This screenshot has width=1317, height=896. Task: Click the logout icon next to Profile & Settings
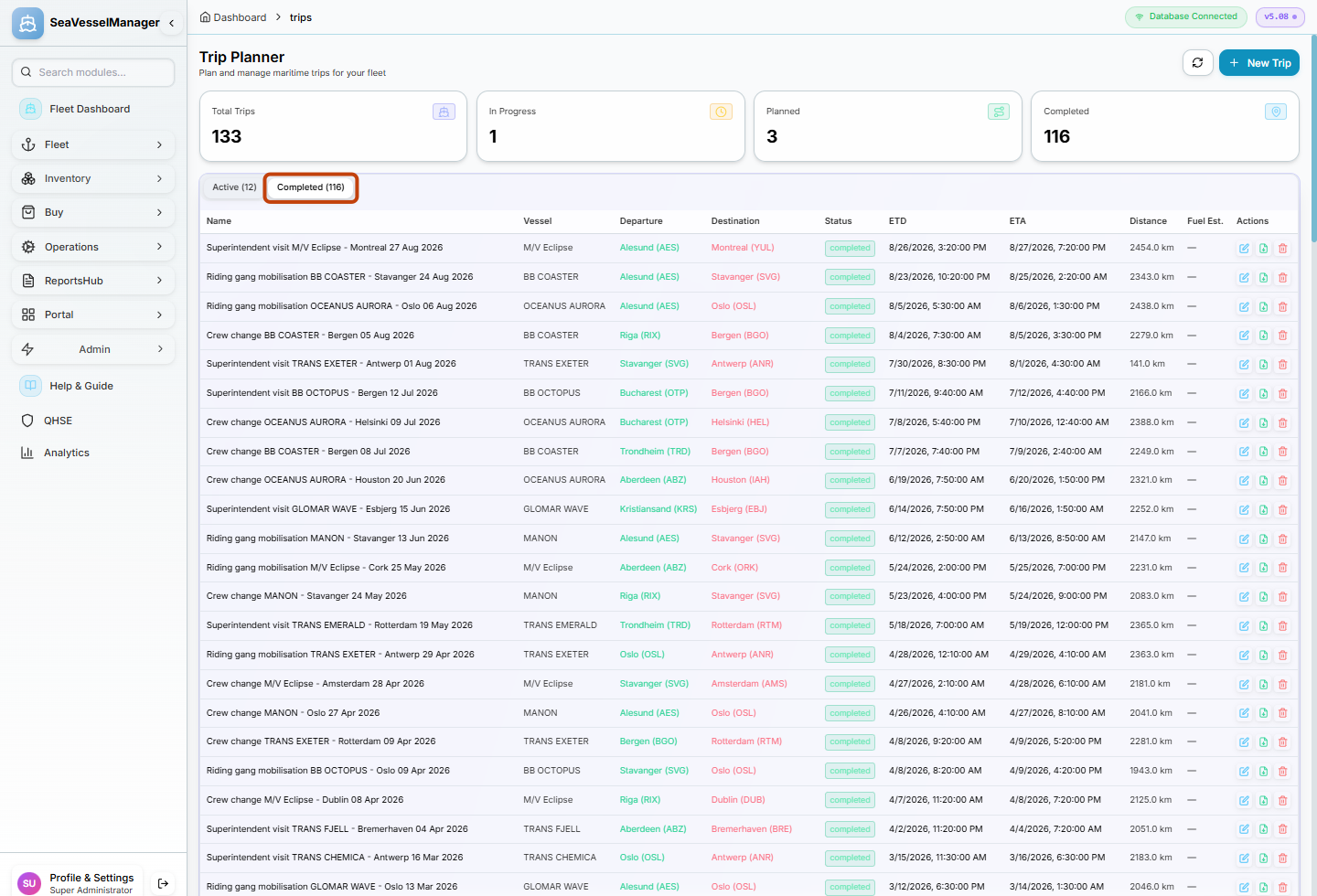(x=163, y=883)
